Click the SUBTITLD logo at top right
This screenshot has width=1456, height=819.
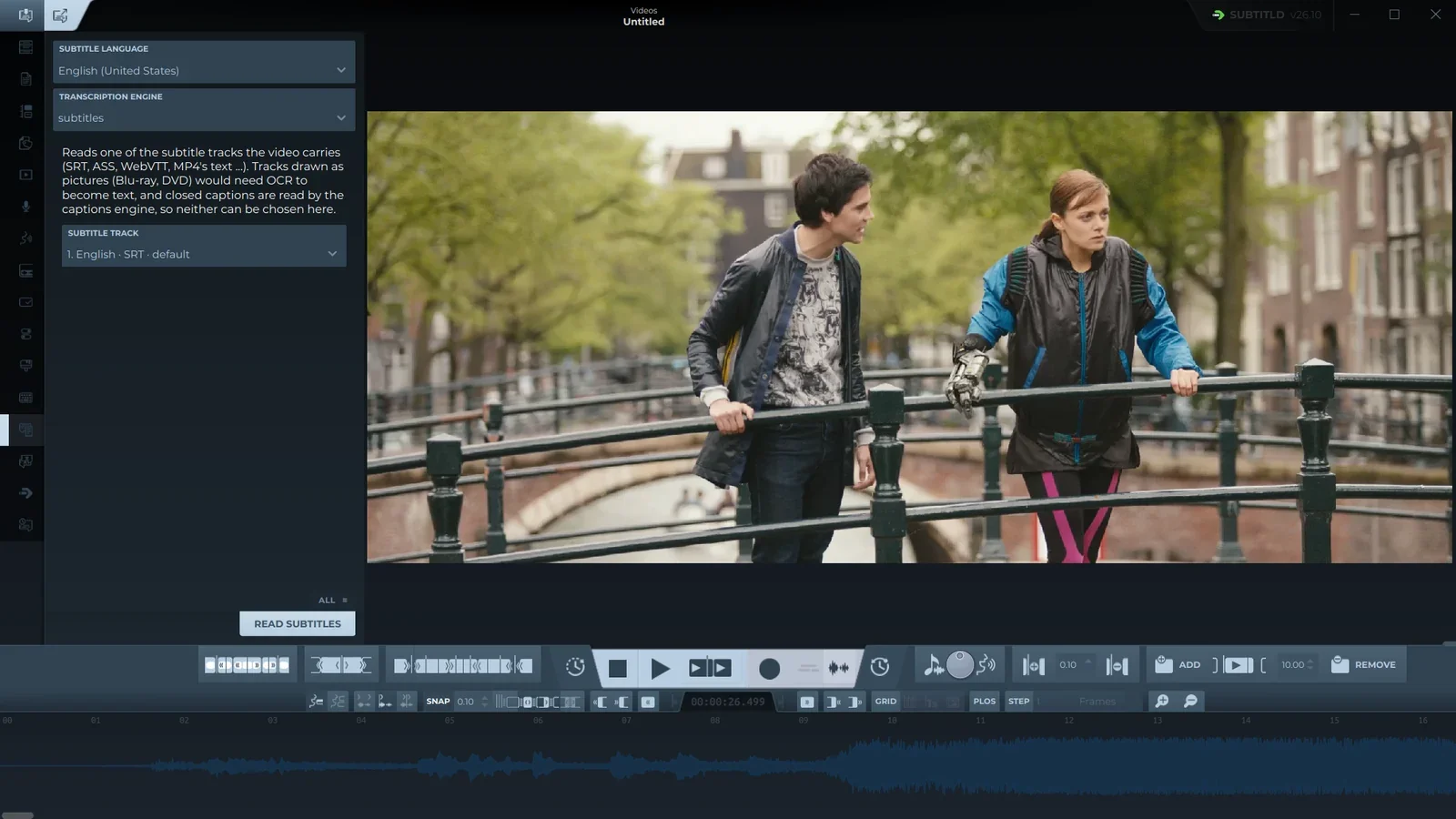(x=1266, y=15)
